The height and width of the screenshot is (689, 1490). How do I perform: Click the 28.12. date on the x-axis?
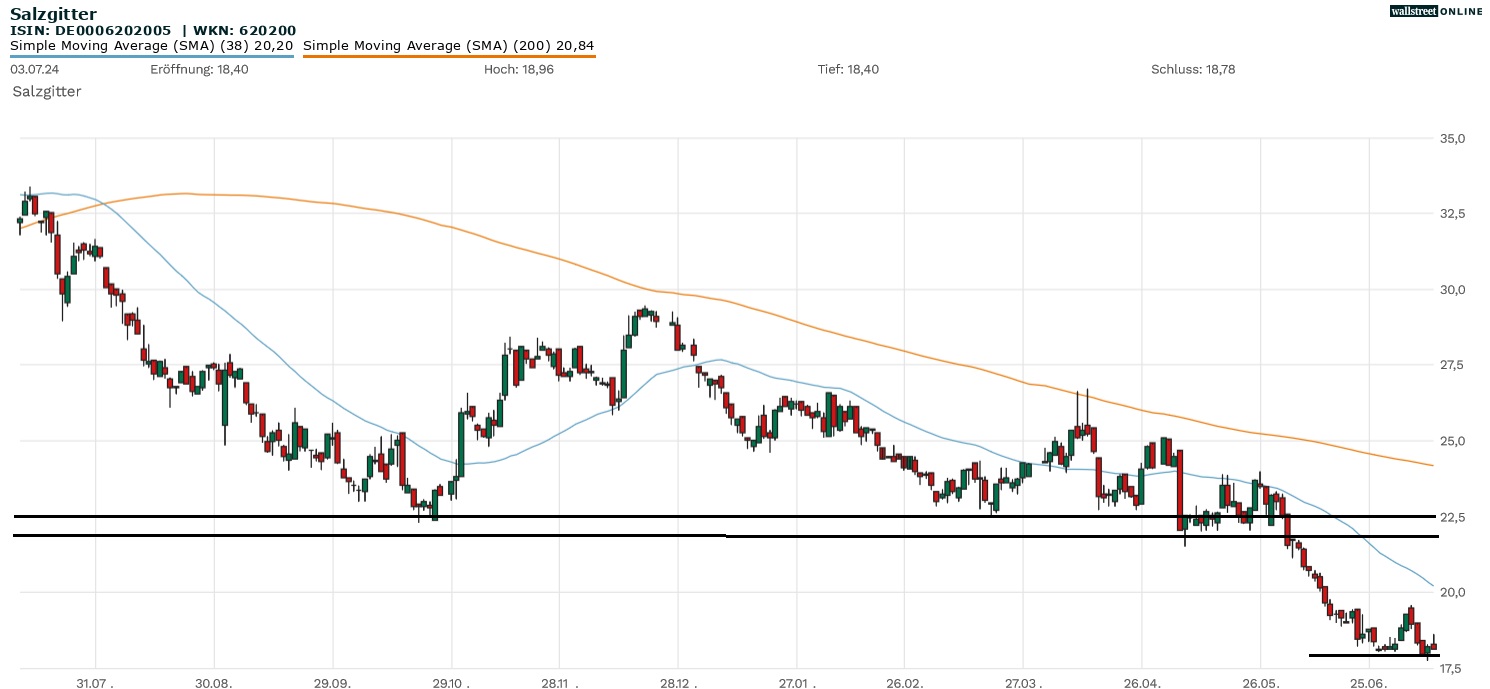tap(677, 681)
